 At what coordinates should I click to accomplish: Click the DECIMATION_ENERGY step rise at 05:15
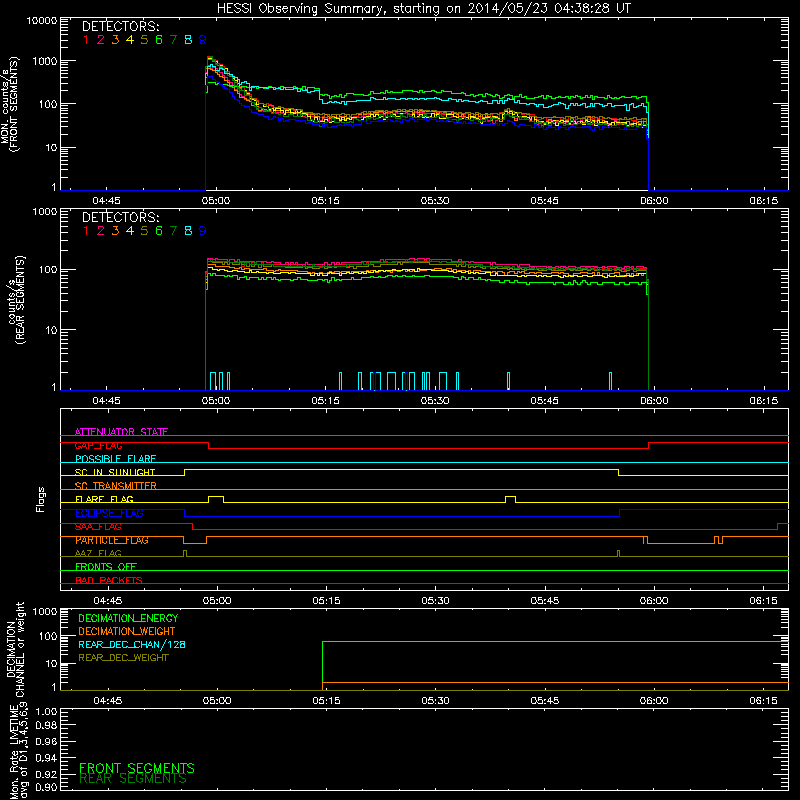click(322, 665)
